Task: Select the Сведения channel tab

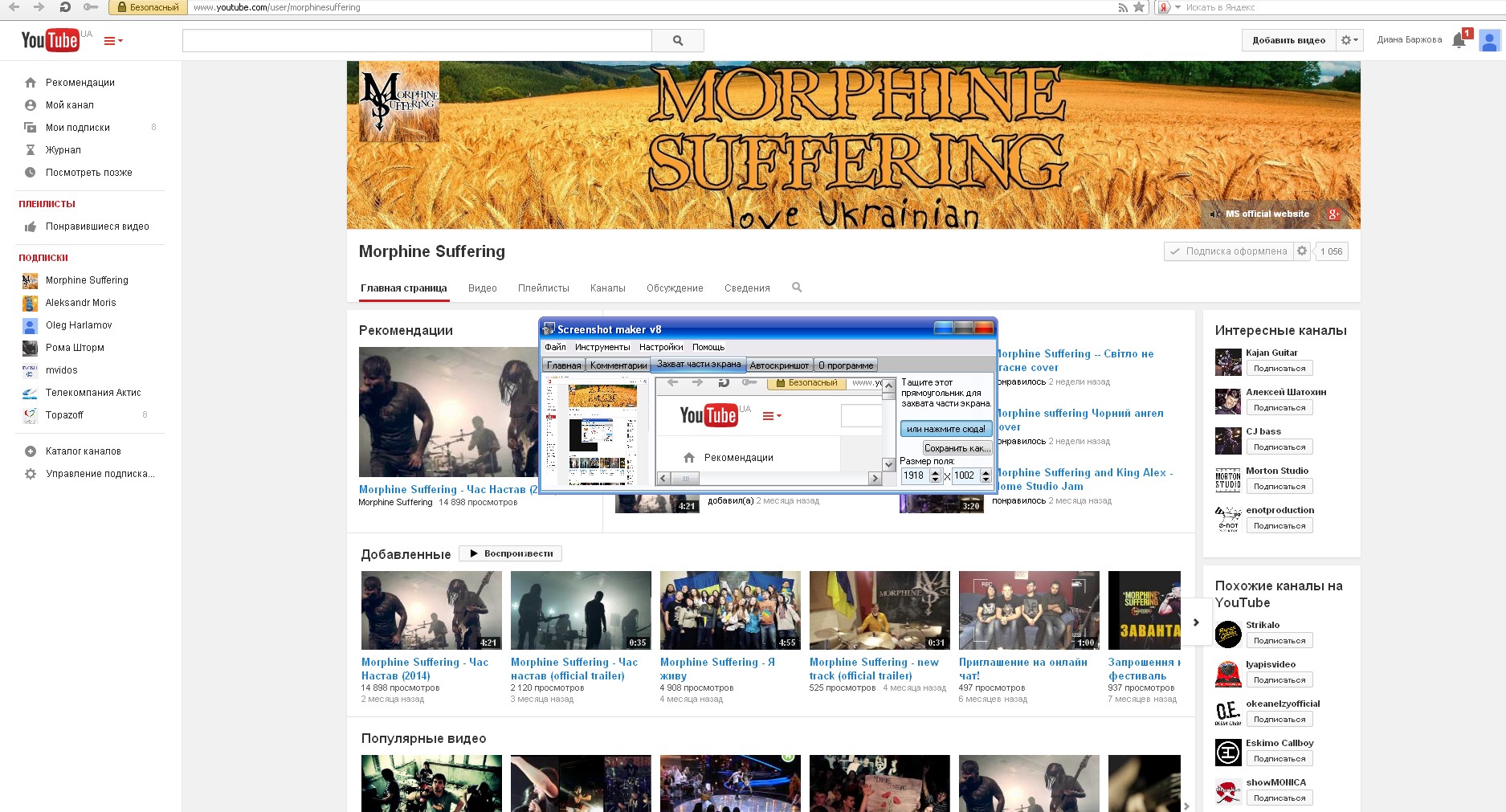Action: coord(747,288)
